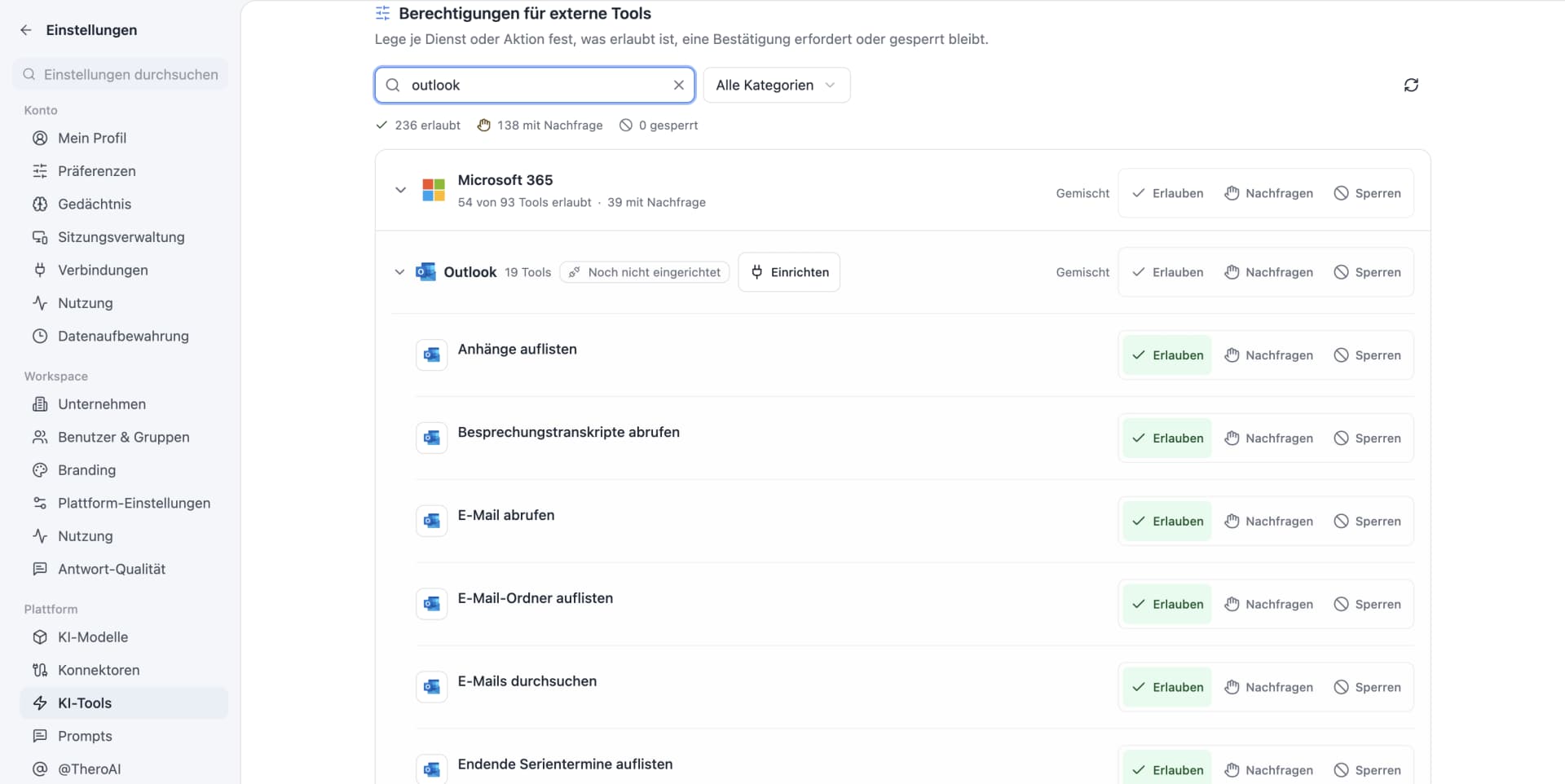Open Plattform-Einstellungen
1565x784 pixels.
click(x=124, y=503)
